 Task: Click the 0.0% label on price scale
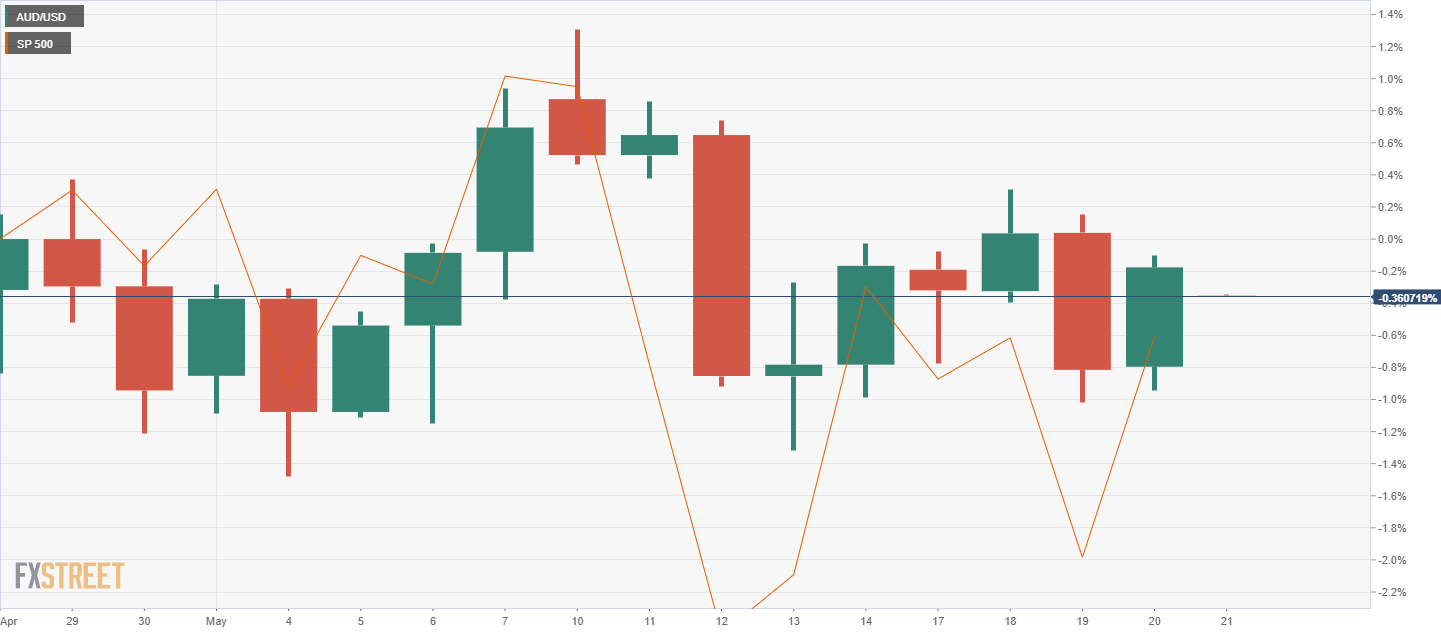tap(1391, 239)
